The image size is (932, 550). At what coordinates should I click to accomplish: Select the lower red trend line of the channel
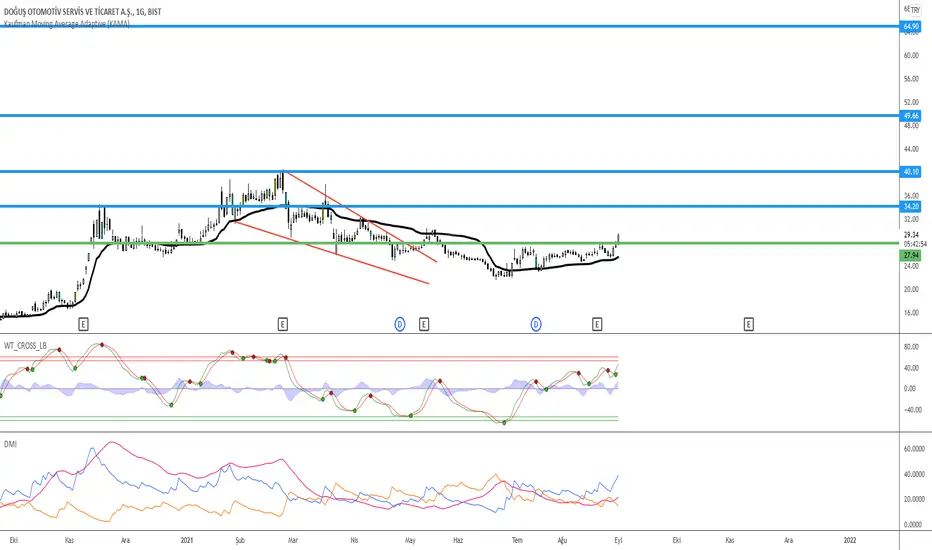click(333, 253)
